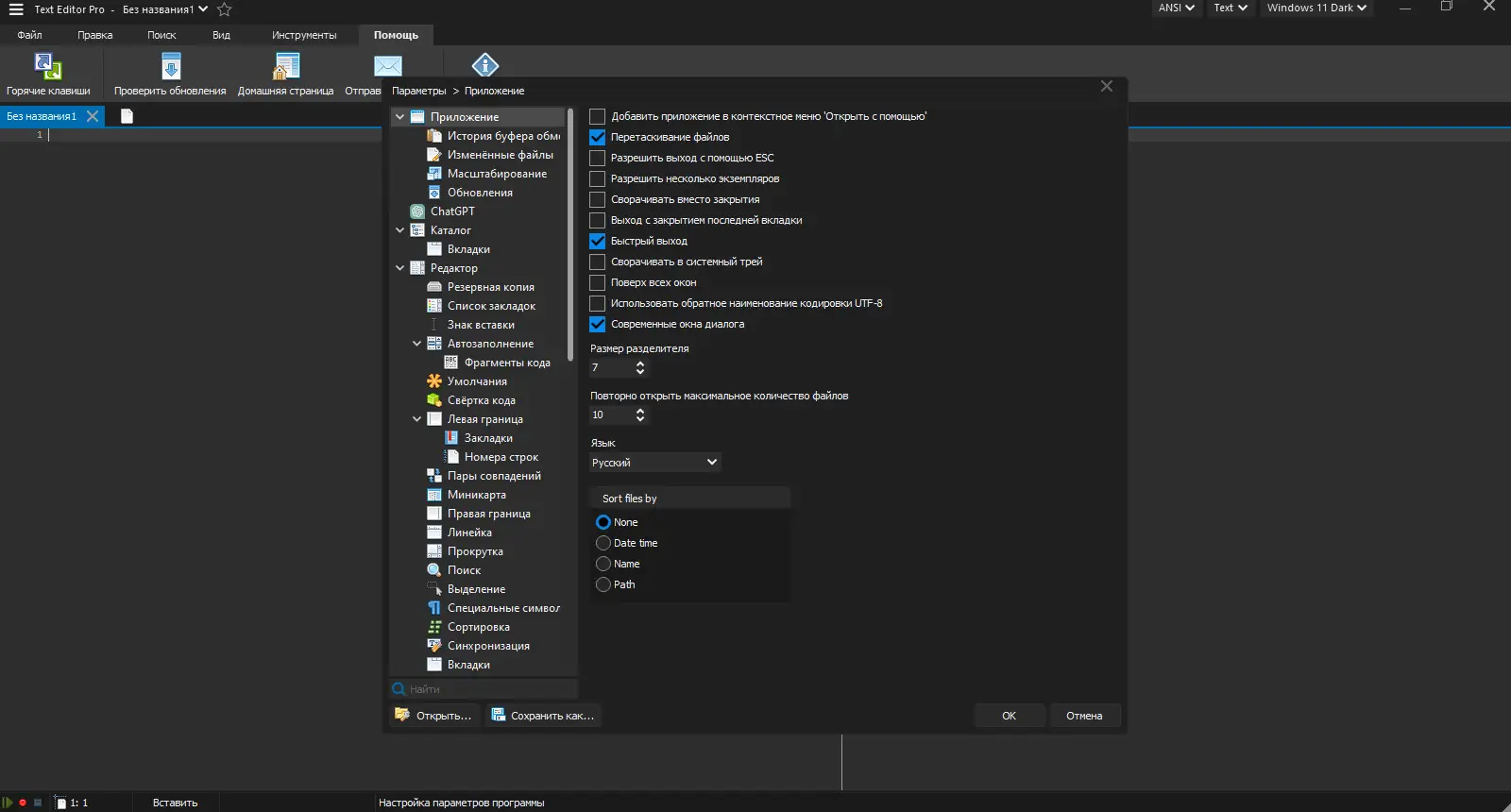Click the Check for updates (Проверить обновления) icon

pos(171,66)
